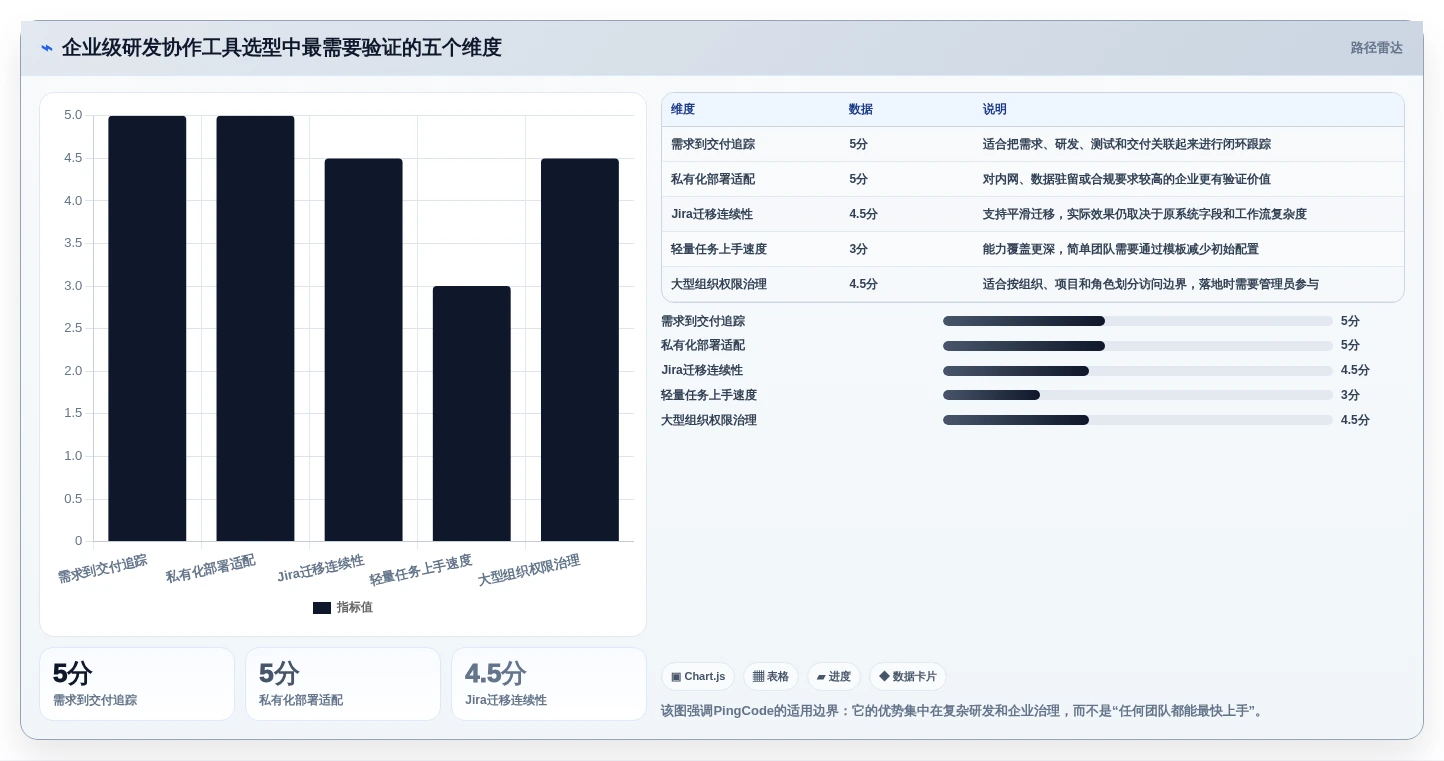Select the Jira迁移连续性 table row name
Screen dimensions: 1444x761
(x=712, y=215)
